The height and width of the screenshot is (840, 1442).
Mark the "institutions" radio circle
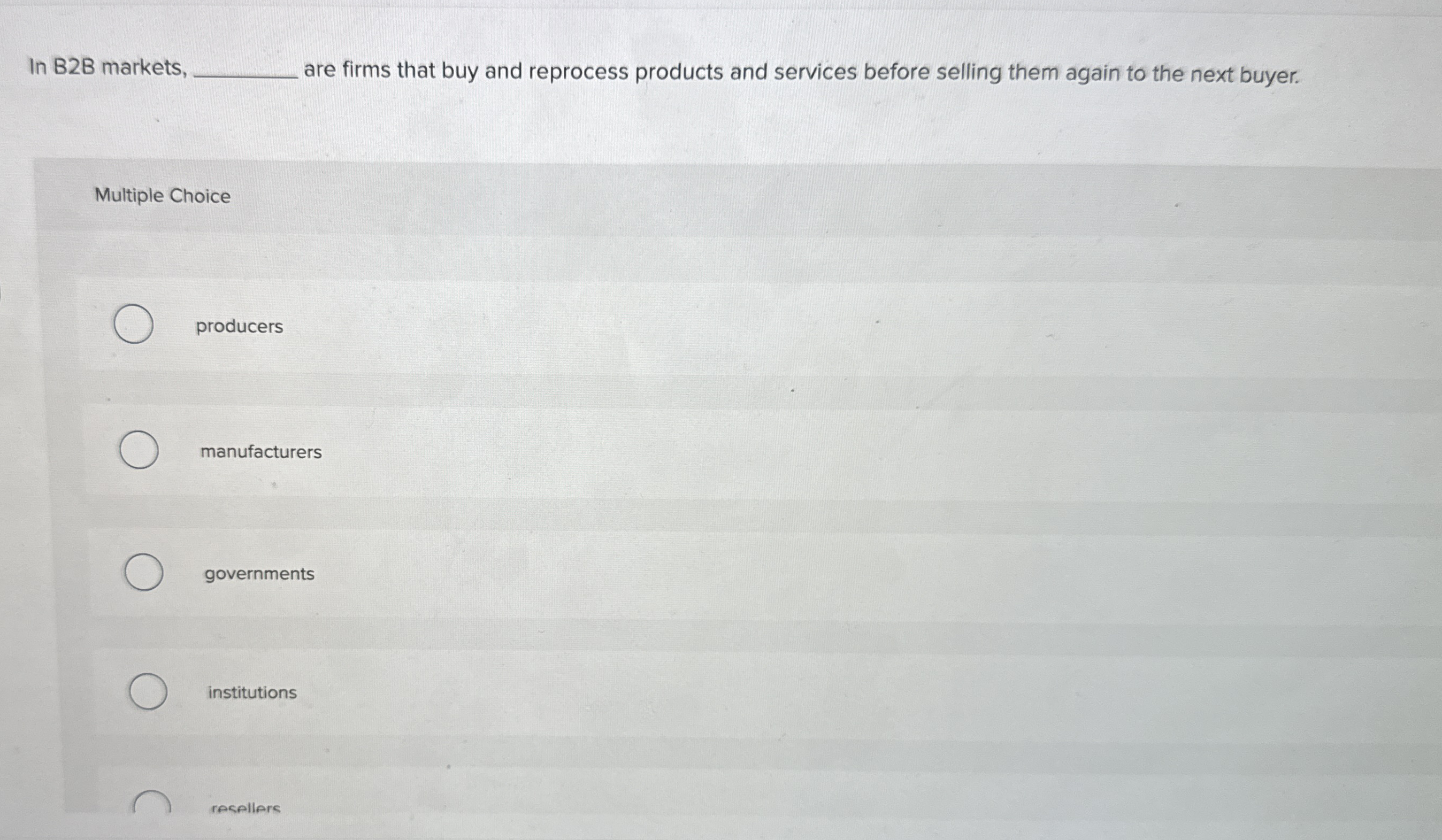tap(148, 691)
